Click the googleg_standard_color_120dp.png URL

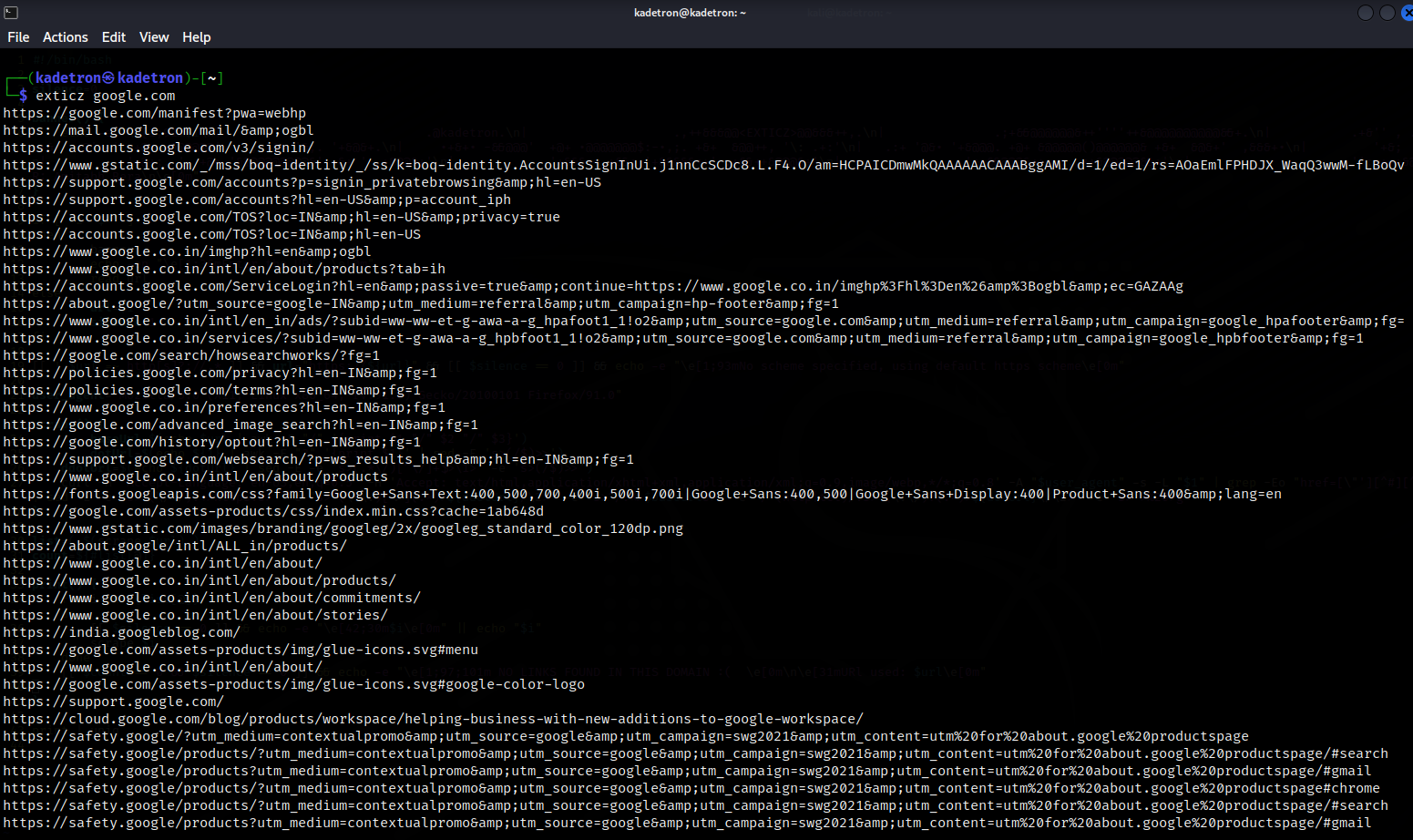[343, 528]
